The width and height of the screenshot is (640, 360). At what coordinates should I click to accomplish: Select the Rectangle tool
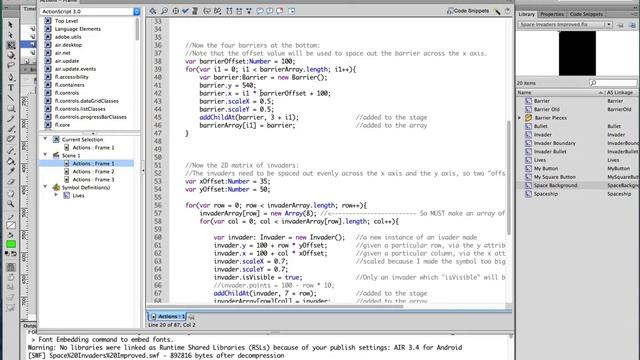pyautogui.click(x=11, y=109)
